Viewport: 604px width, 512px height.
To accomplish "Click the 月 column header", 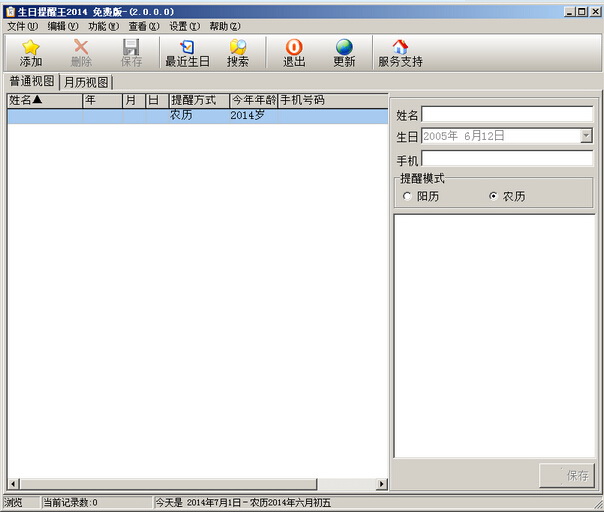I will 134,101.
